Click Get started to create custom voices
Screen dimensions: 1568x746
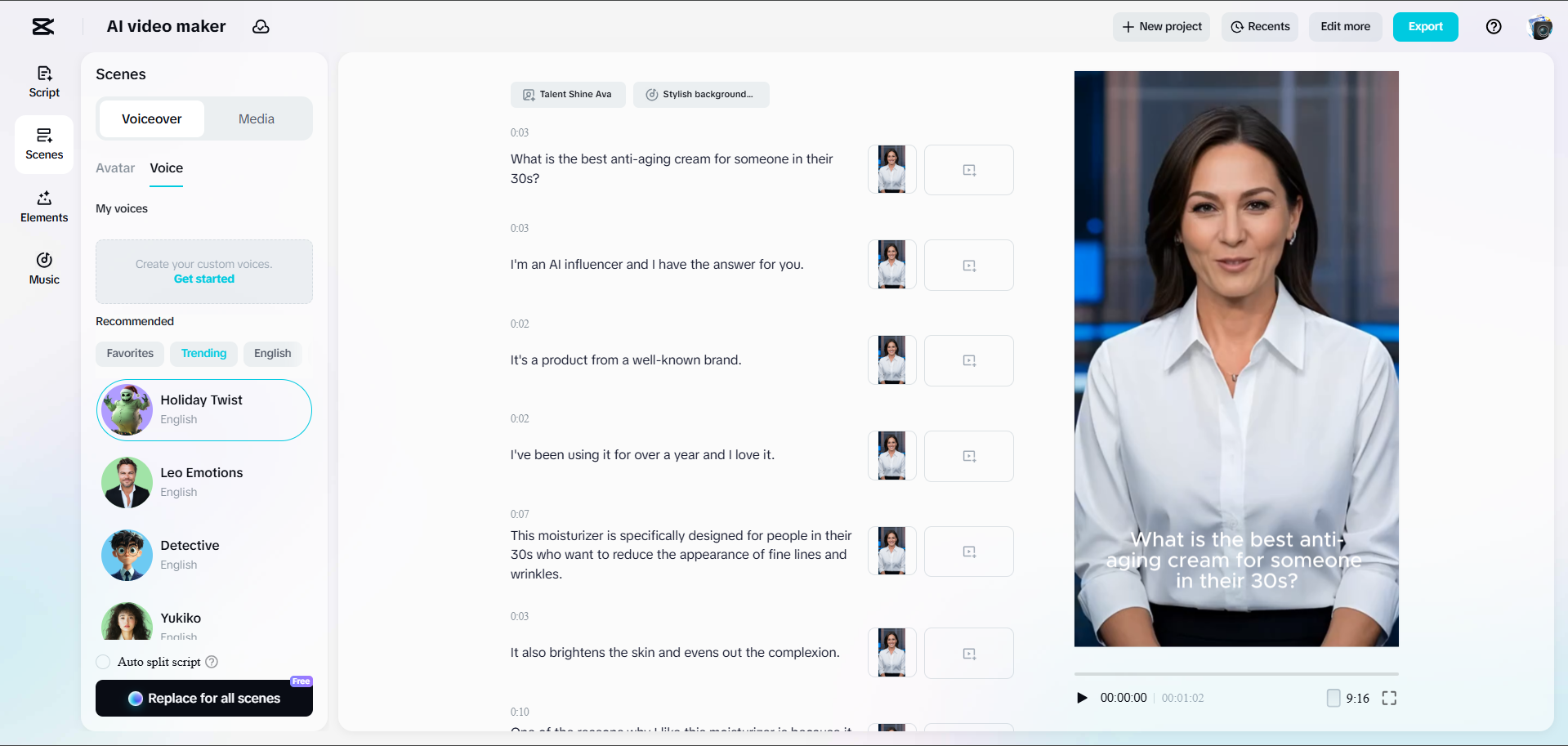(203, 279)
